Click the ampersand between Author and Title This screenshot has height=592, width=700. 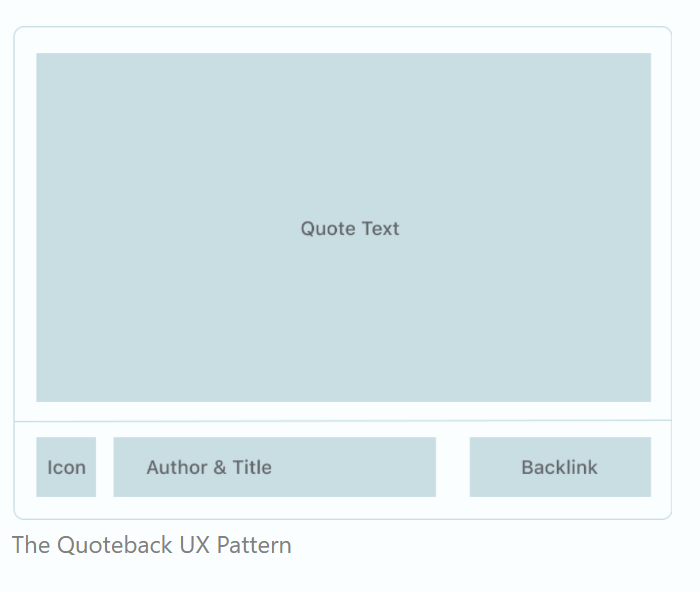(x=220, y=467)
